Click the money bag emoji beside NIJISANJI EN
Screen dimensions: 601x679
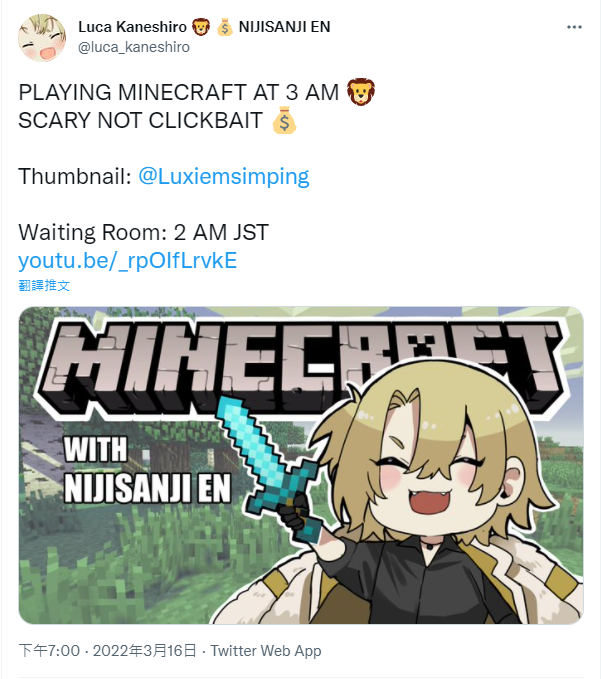(x=225, y=27)
